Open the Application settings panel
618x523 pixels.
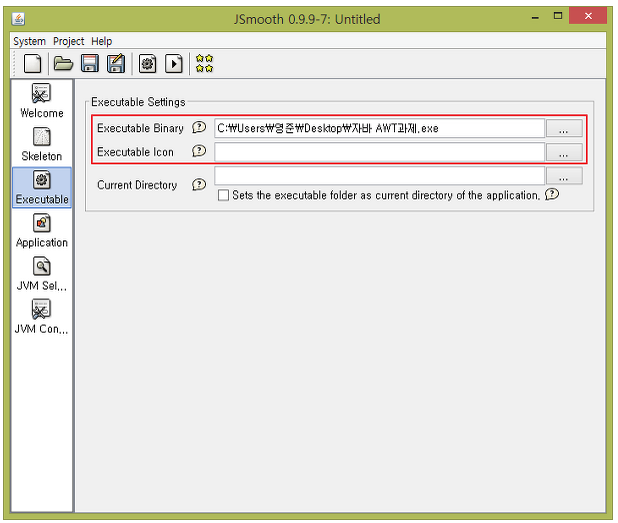[x=42, y=231]
